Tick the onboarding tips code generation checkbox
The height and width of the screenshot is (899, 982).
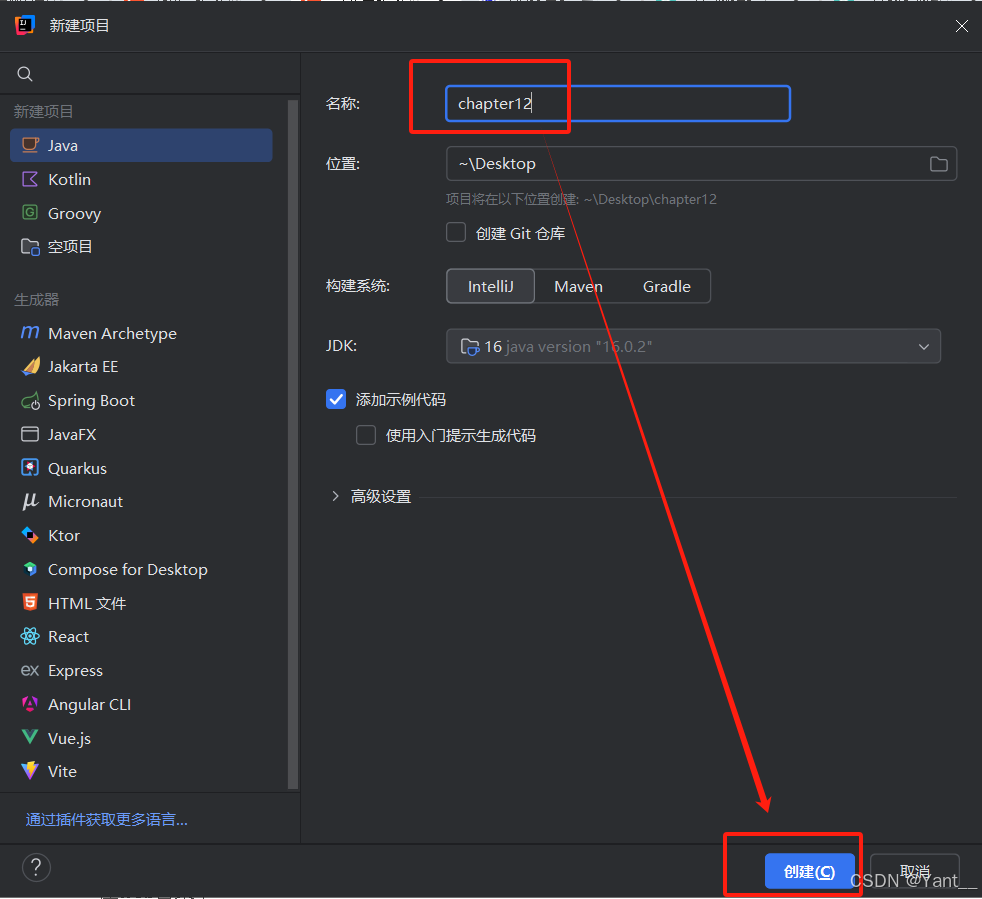(366, 435)
